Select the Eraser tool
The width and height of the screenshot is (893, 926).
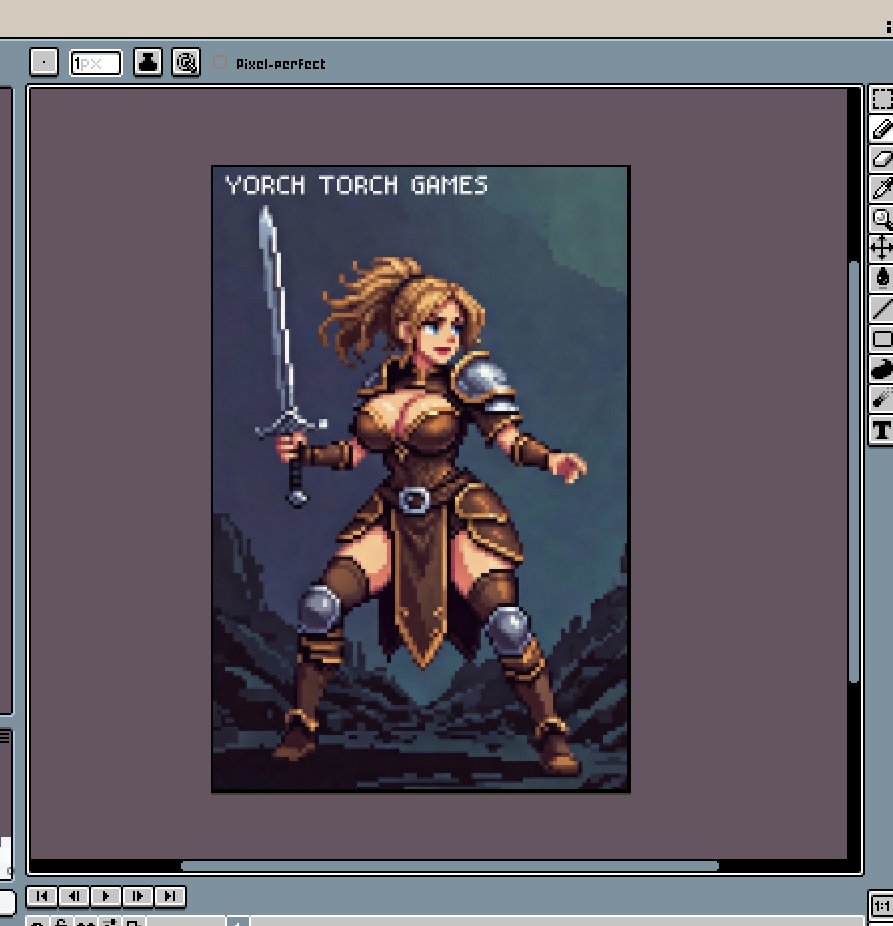(881, 159)
